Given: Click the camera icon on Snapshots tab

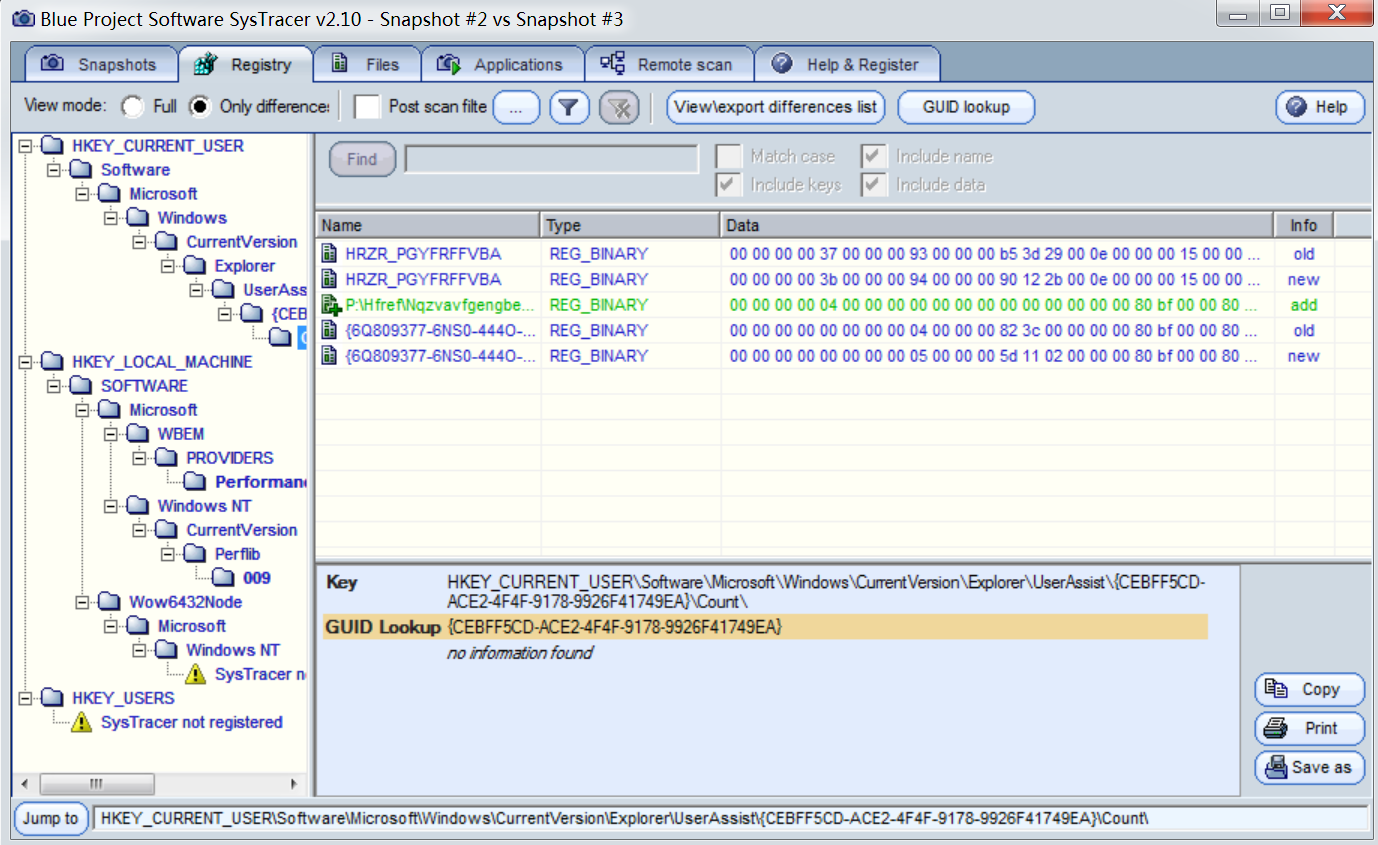Looking at the screenshot, I should coord(52,64).
